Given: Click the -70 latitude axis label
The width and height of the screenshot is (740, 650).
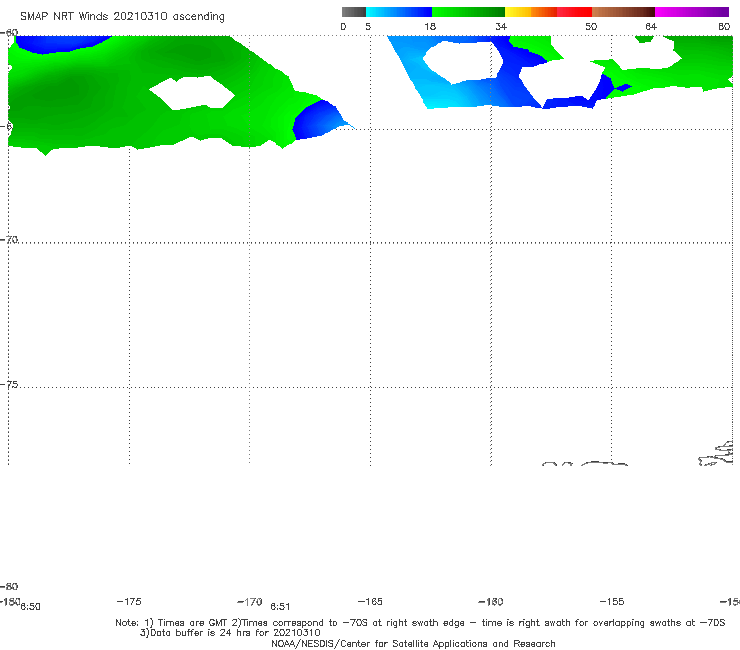Looking at the screenshot, I should 9,240.
